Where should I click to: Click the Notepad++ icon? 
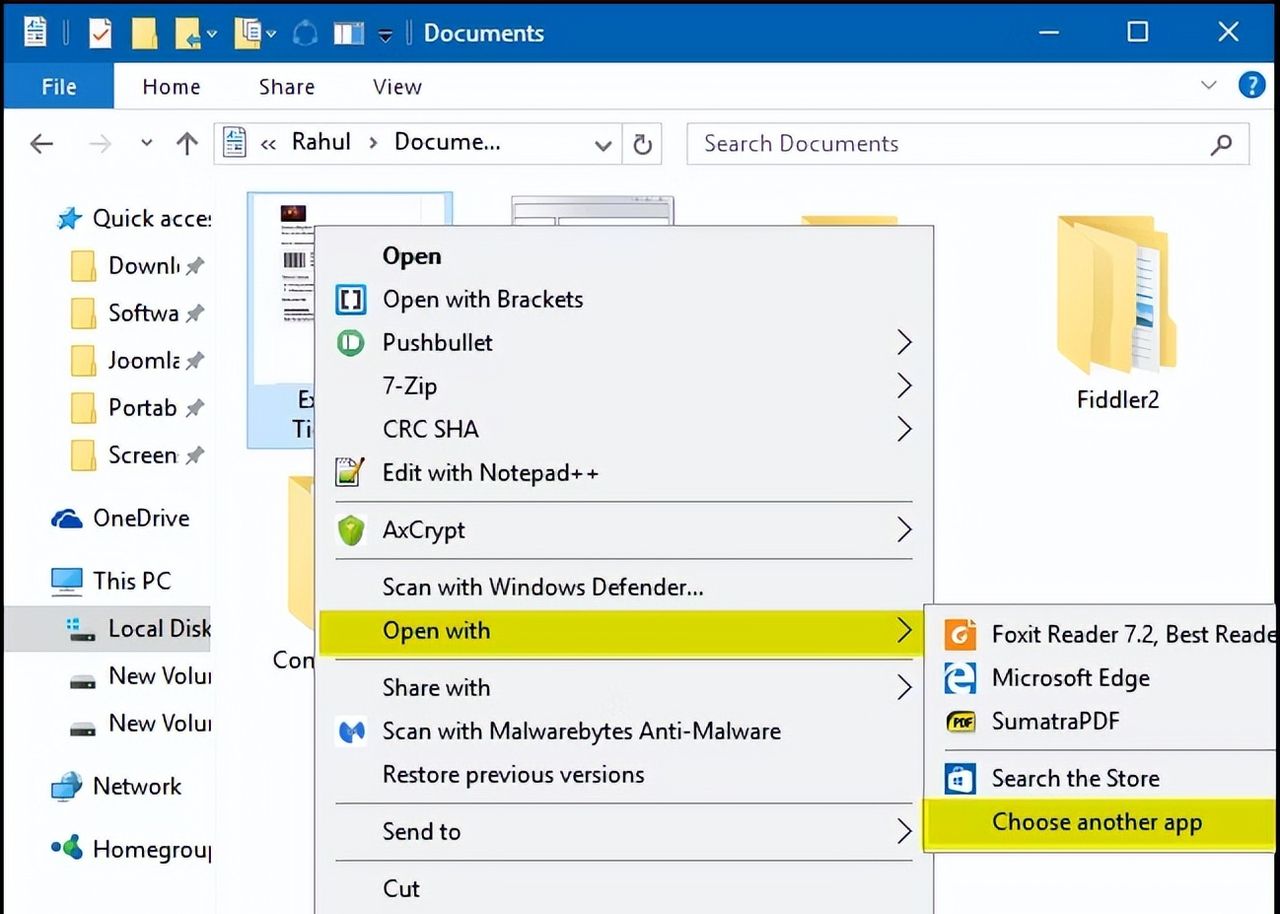point(350,473)
